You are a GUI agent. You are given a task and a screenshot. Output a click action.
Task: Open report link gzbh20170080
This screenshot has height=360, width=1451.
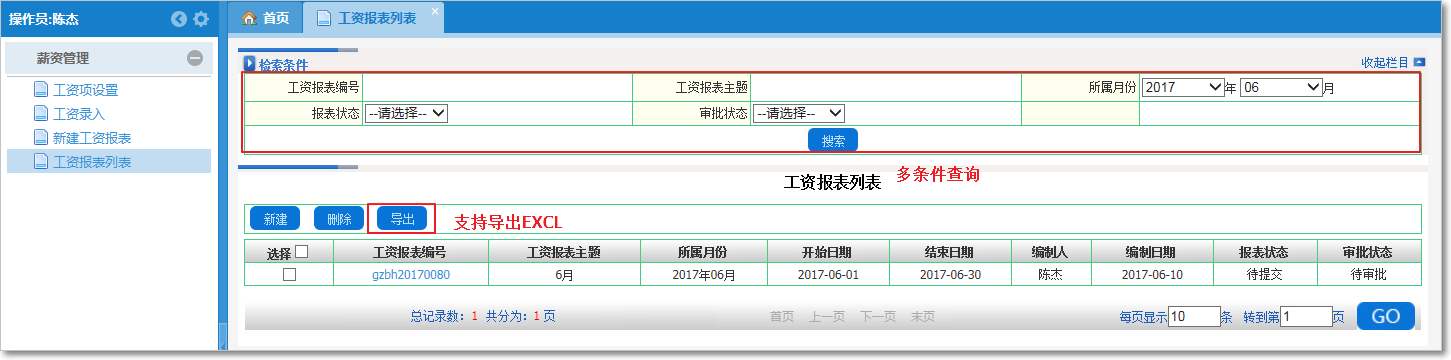410,274
